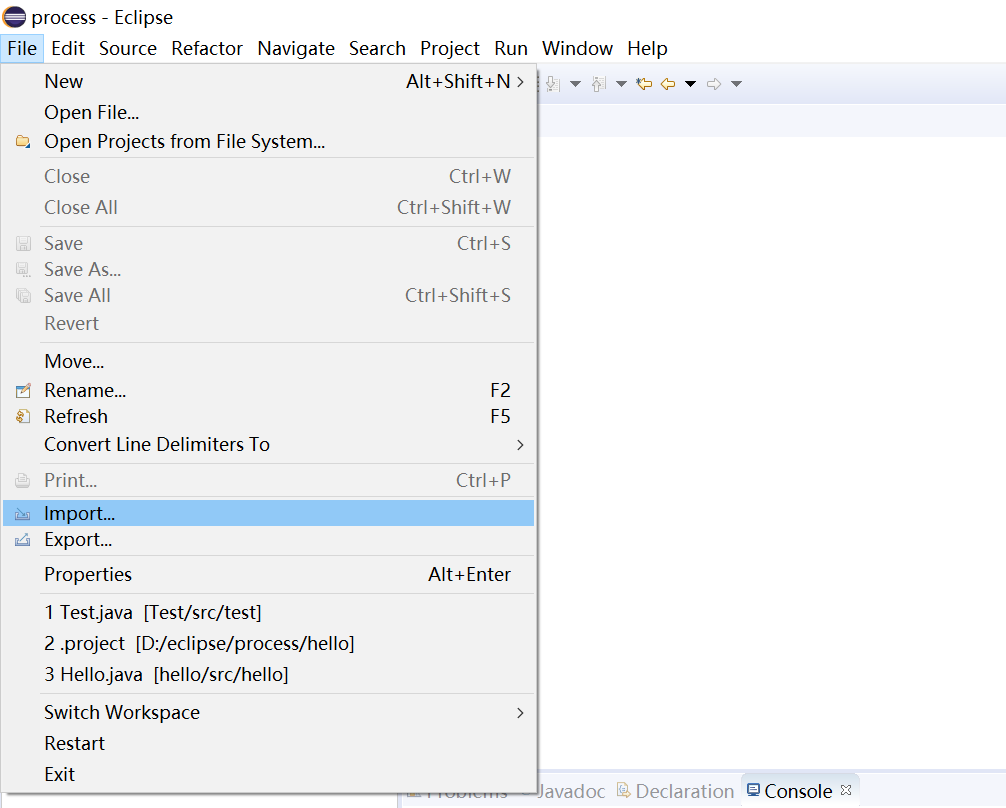This screenshot has width=1006, height=808.
Task: Choose Export... in the File menu
Action: pos(268,540)
